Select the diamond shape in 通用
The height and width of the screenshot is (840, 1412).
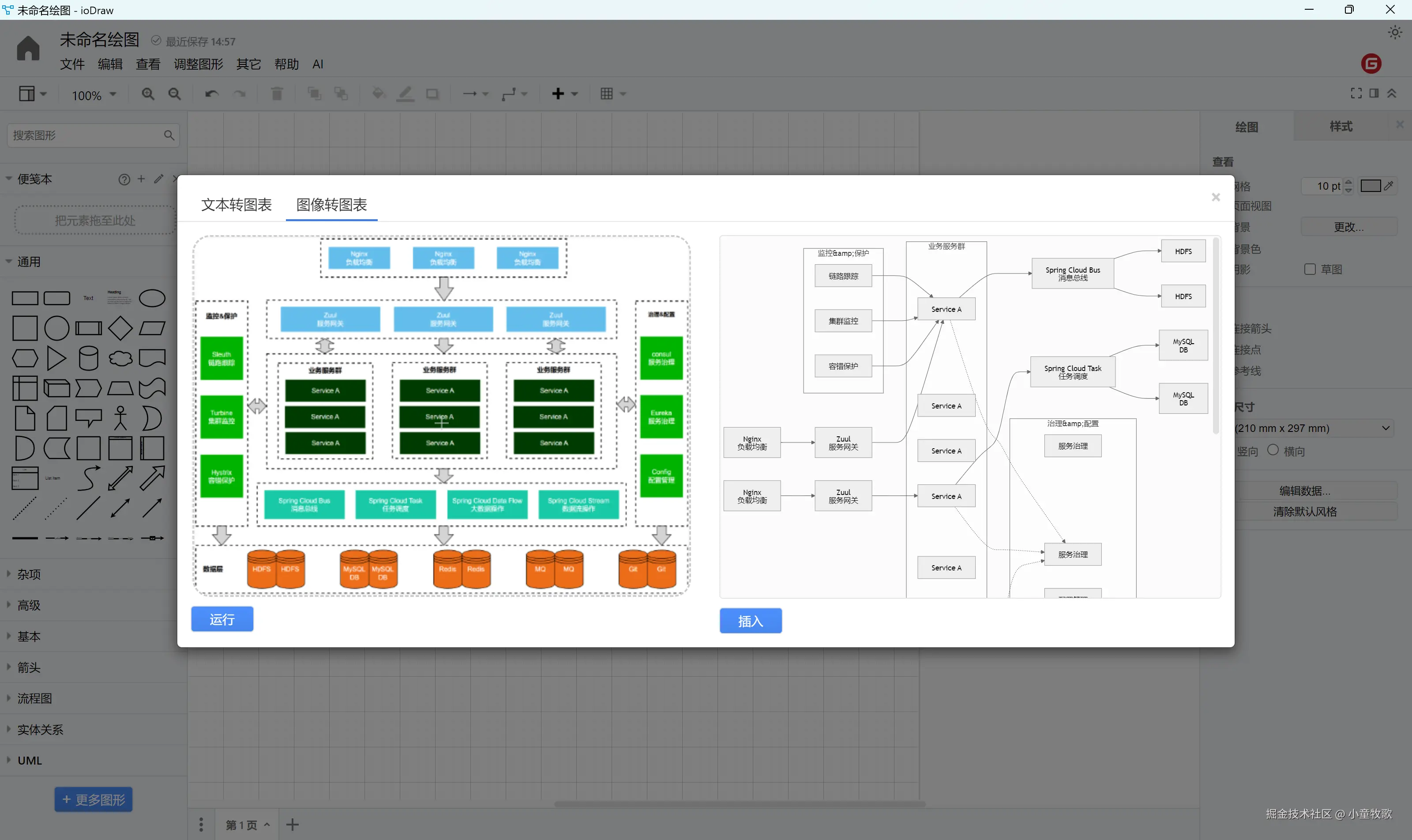coord(120,328)
